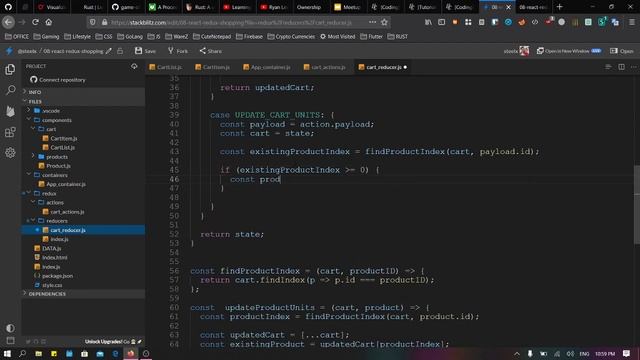The height and width of the screenshot is (360, 640).
Task: Open CartItem.js in file tree
Action: (x=64, y=138)
